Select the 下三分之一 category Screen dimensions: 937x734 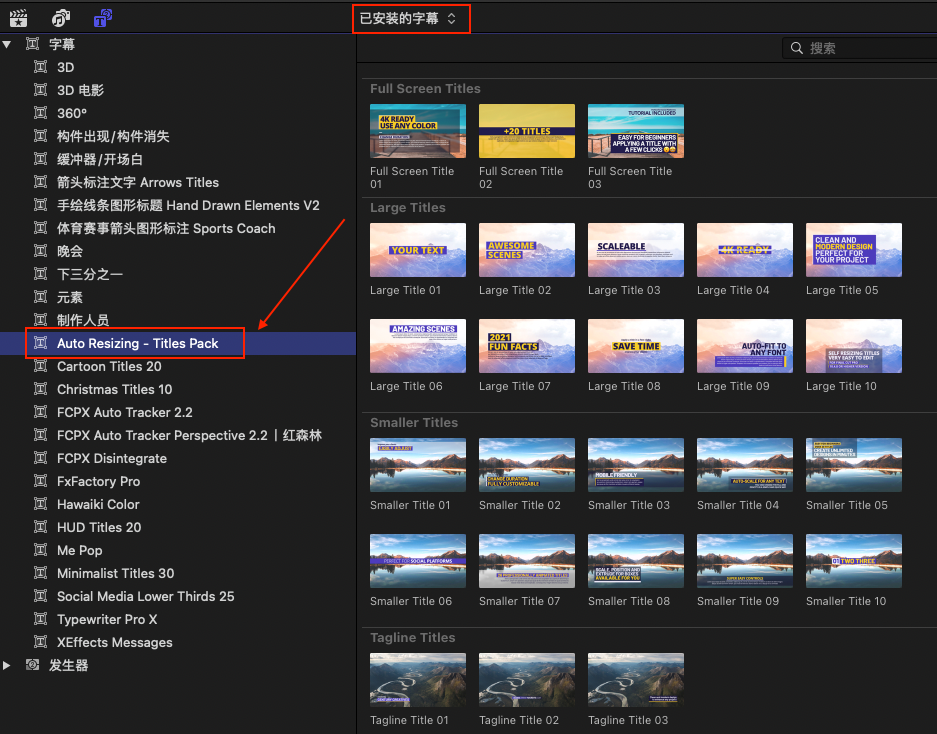90,274
